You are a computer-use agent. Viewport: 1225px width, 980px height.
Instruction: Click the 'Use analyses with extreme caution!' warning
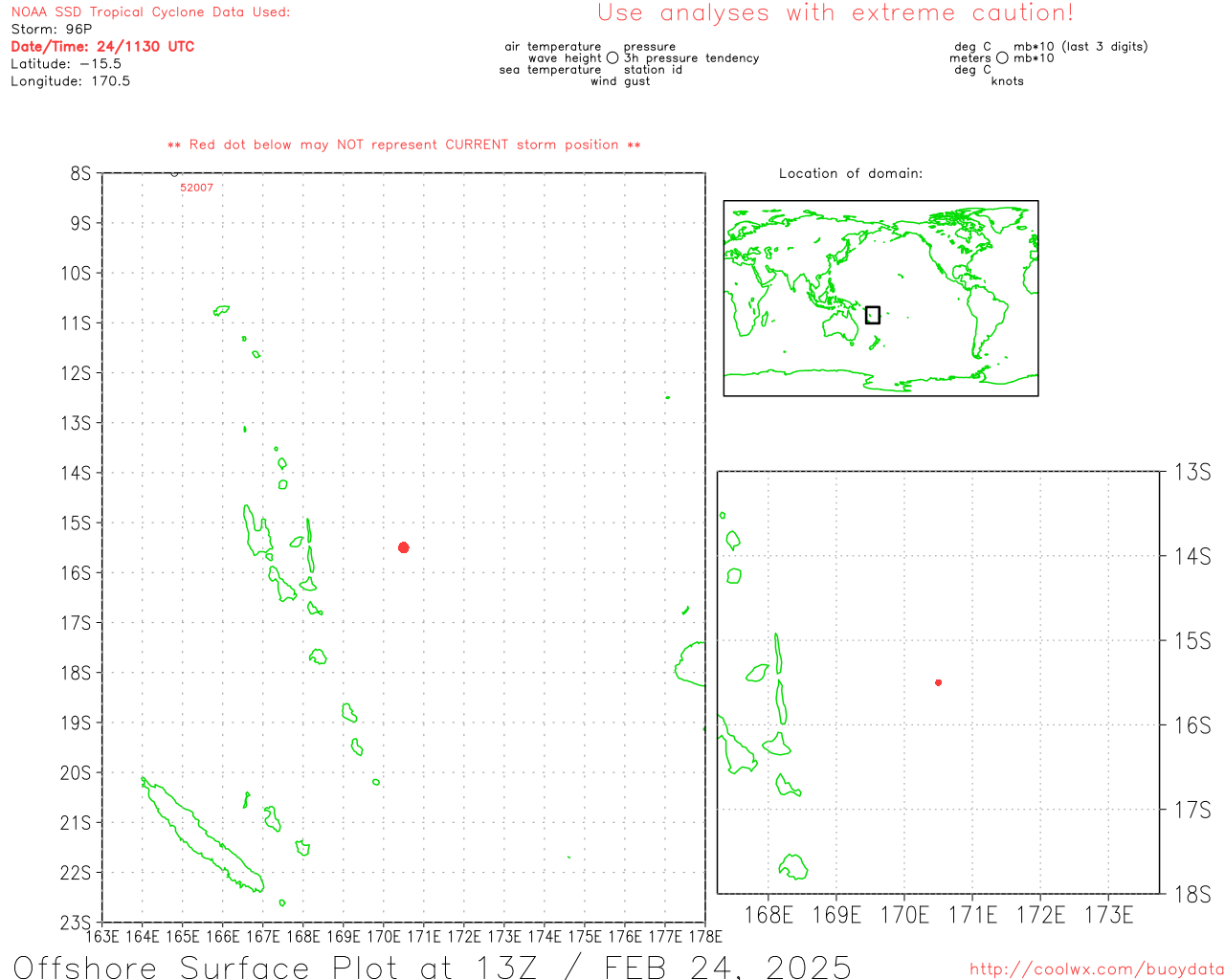[835, 12]
